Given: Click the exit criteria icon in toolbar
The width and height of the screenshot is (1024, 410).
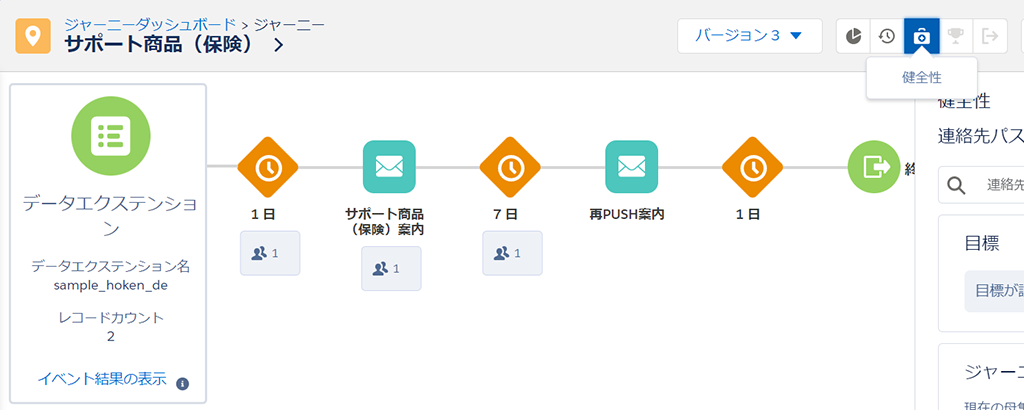Looking at the screenshot, I should tap(990, 36).
